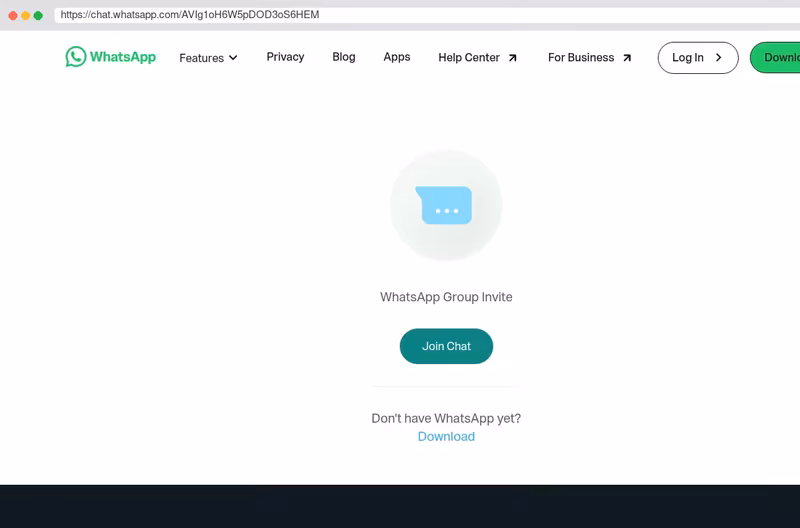
Task: Go to the Blog page
Action: 344,57
